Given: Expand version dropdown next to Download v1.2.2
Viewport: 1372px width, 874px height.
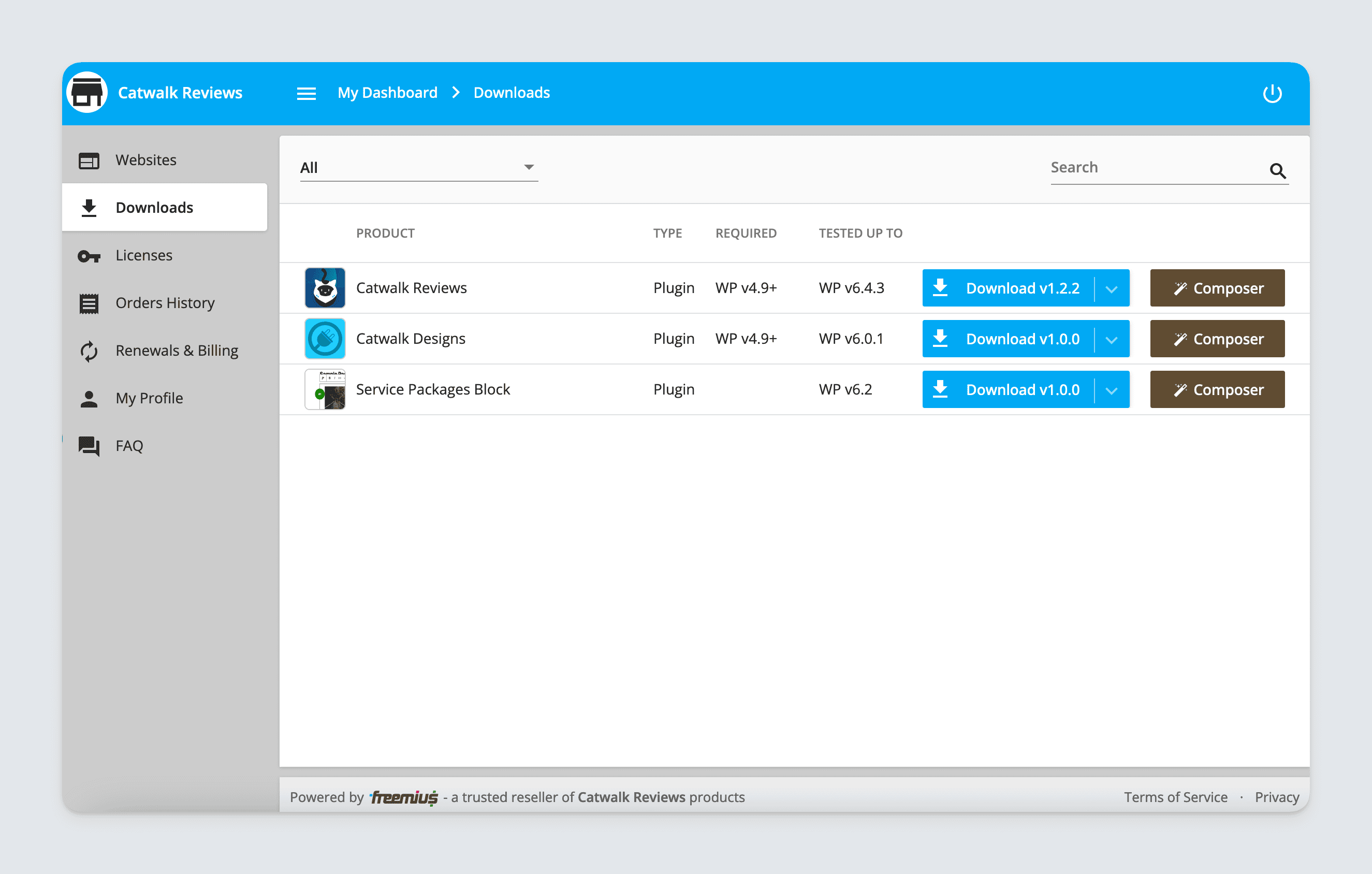Looking at the screenshot, I should [x=1111, y=288].
